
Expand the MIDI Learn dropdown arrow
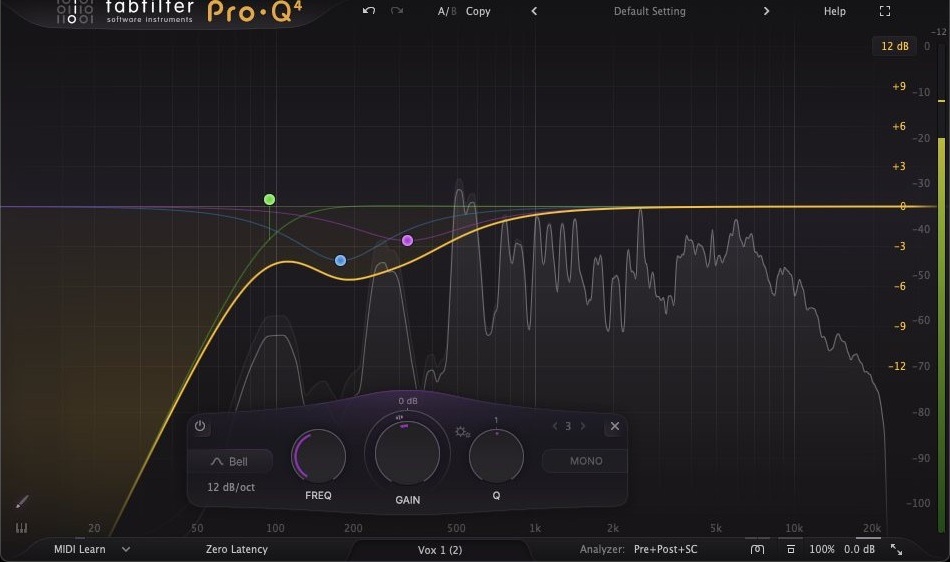(126, 549)
